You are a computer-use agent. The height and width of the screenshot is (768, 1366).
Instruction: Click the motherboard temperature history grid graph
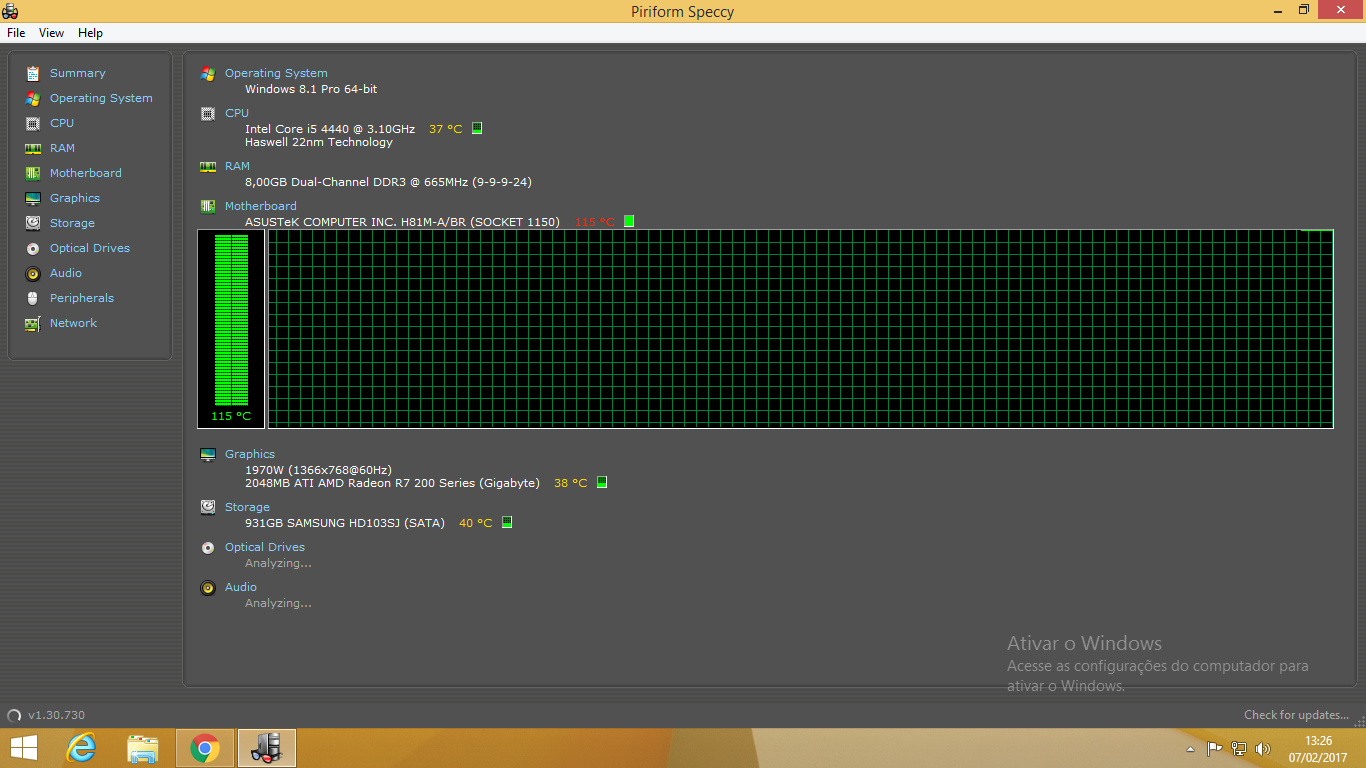point(800,329)
